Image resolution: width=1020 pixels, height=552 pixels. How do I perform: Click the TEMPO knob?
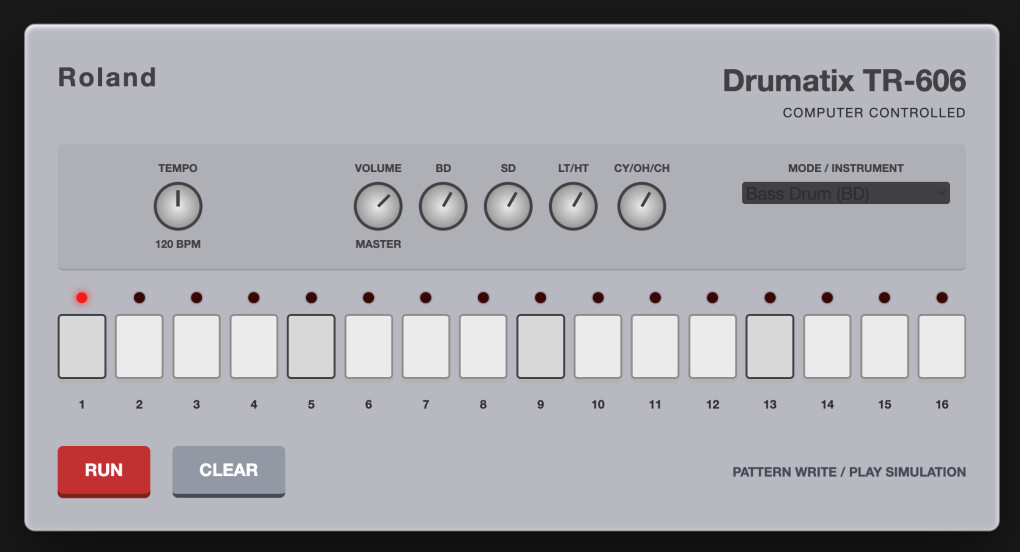(x=178, y=206)
